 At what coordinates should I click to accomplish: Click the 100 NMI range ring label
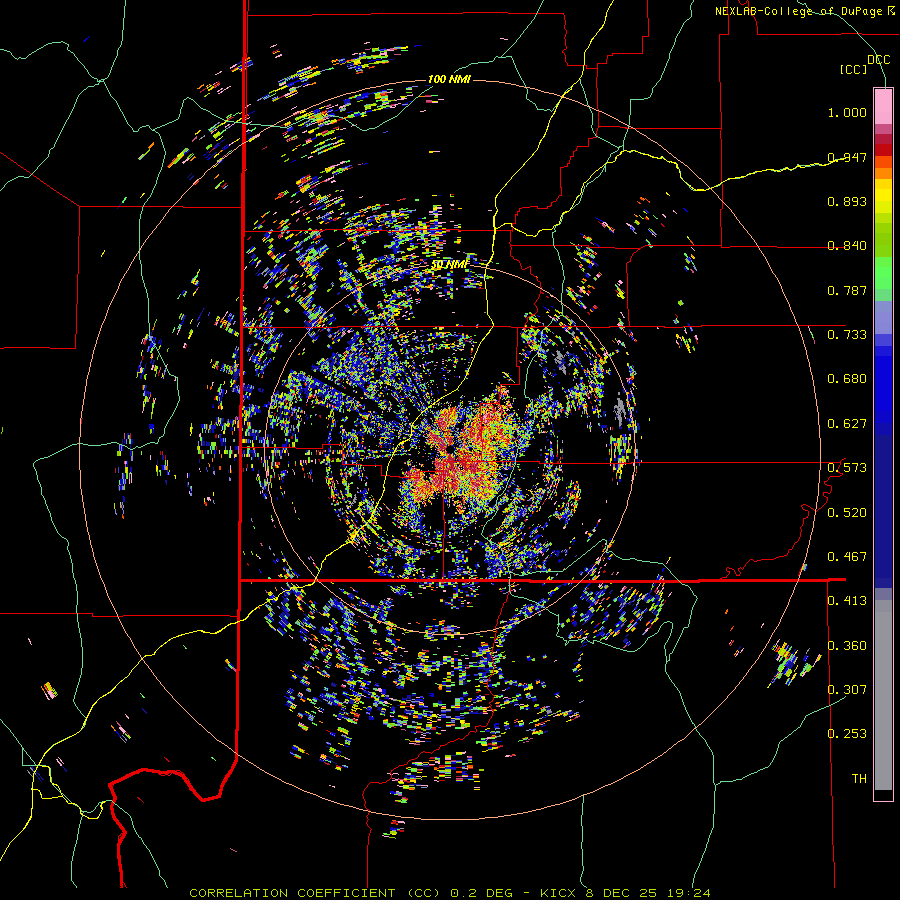[449, 79]
